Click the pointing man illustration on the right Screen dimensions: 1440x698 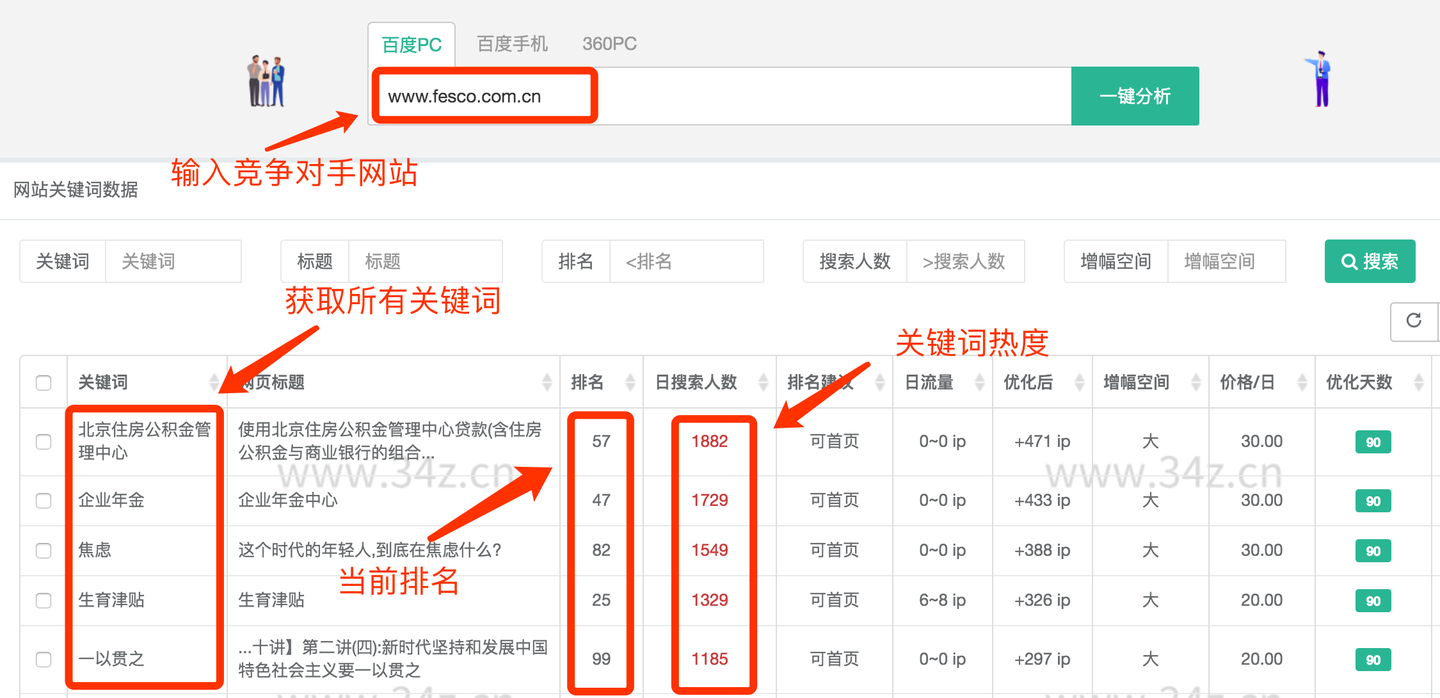(x=1320, y=78)
